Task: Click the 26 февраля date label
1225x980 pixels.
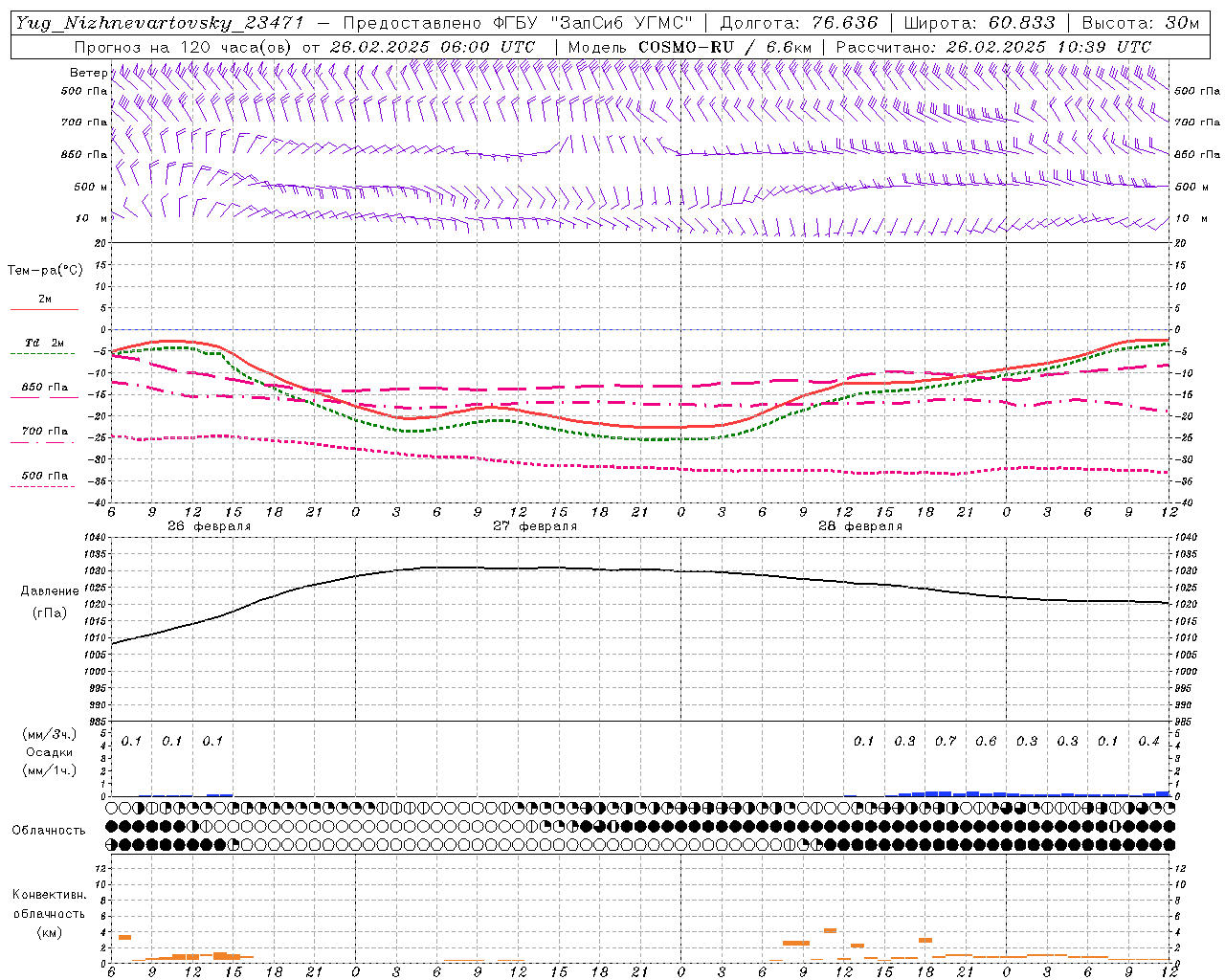Action: [x=209, y=526]
